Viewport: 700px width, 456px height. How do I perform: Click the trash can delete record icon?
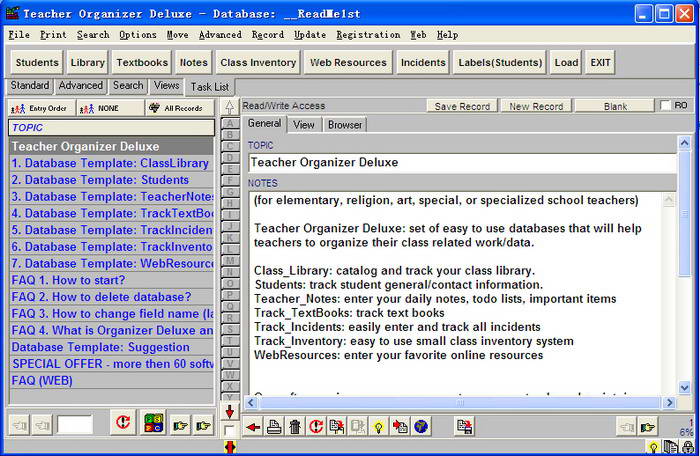click(x=295, y=427)
